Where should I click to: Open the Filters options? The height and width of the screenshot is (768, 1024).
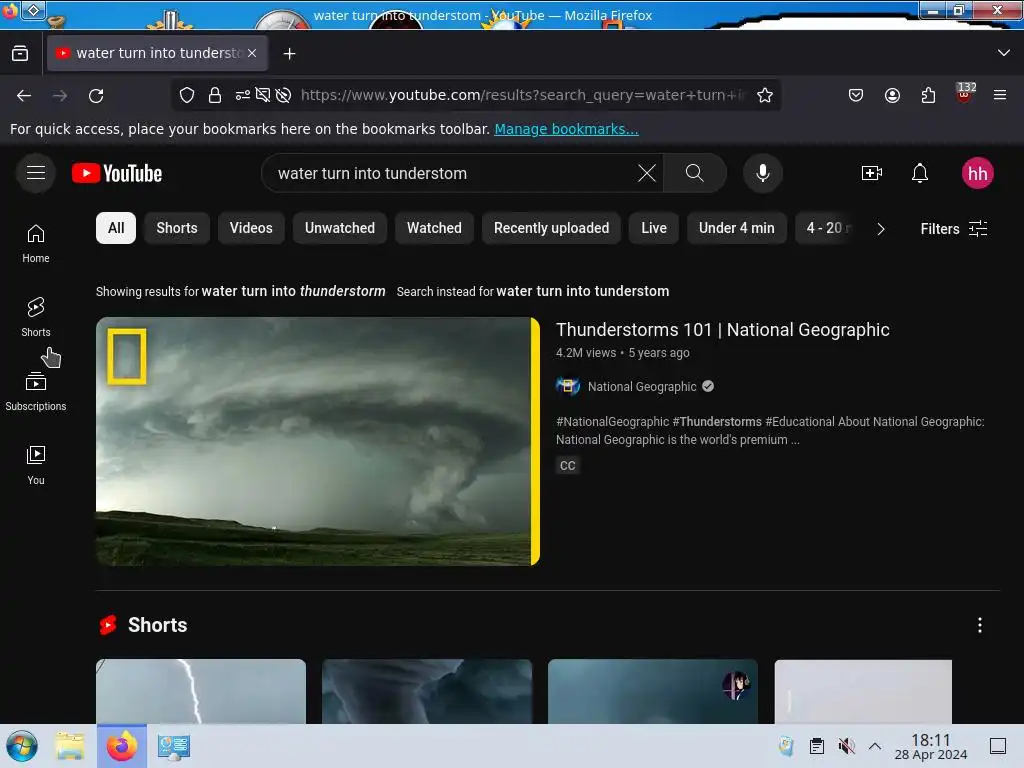(x=953, y=229)
